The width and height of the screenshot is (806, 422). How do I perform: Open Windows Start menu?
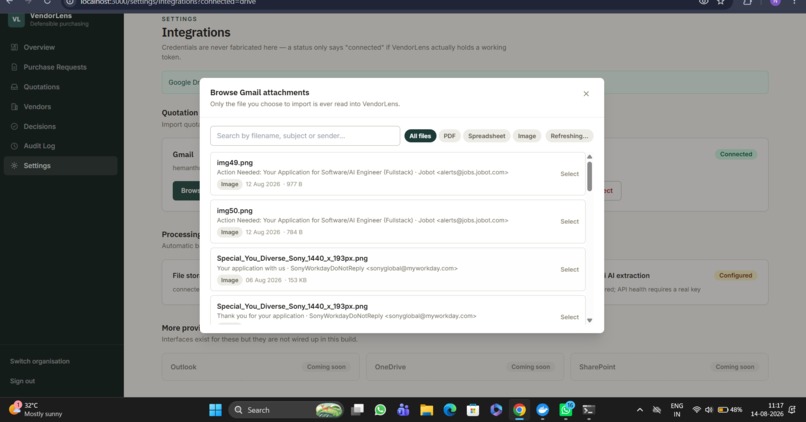215,410
